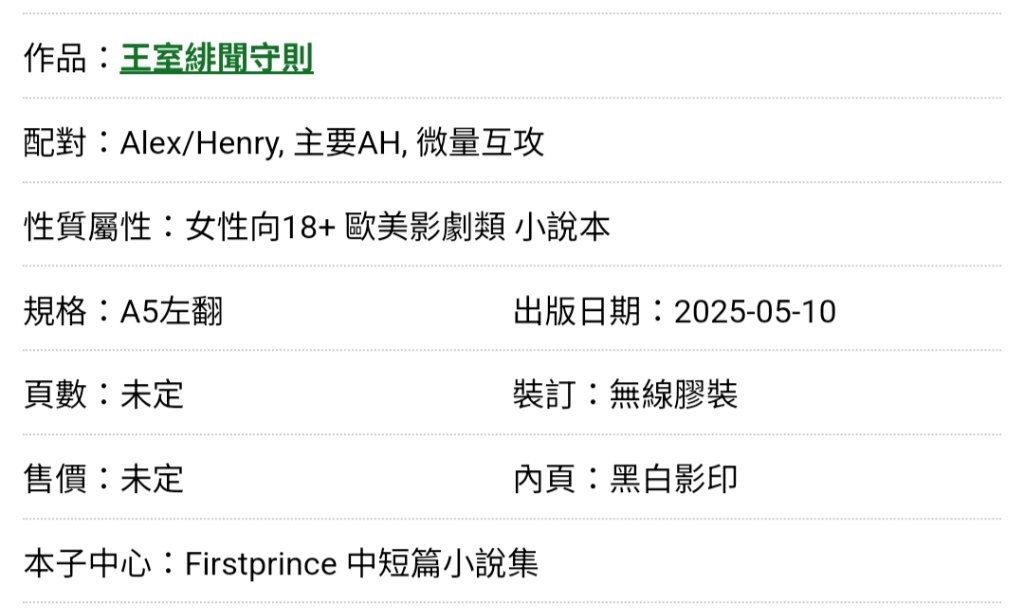Screen dimensions: 1024x615
Task: Click the 規格 label
Action: (x=56, y=311)
